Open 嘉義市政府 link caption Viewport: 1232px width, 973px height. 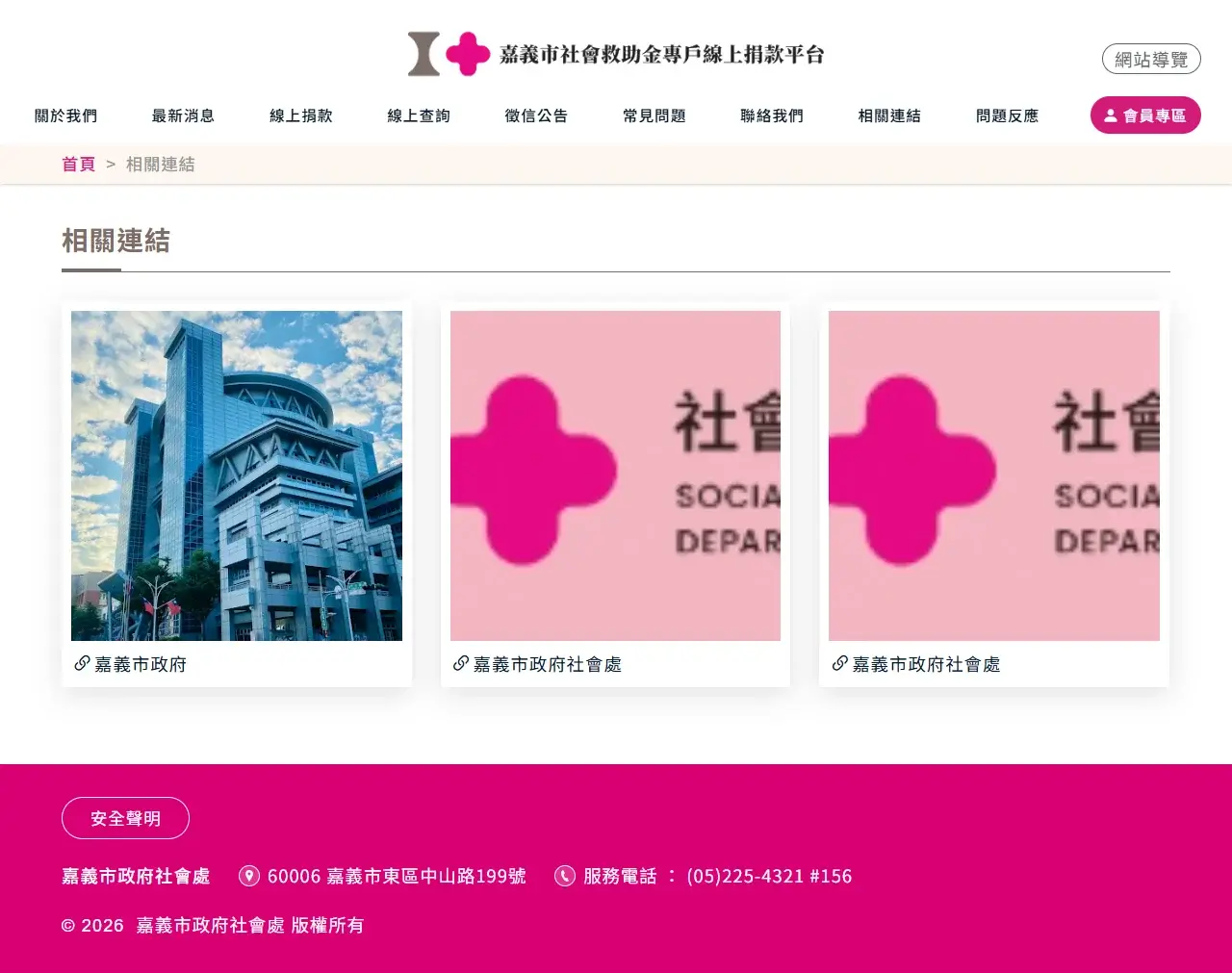coord(141,664)
